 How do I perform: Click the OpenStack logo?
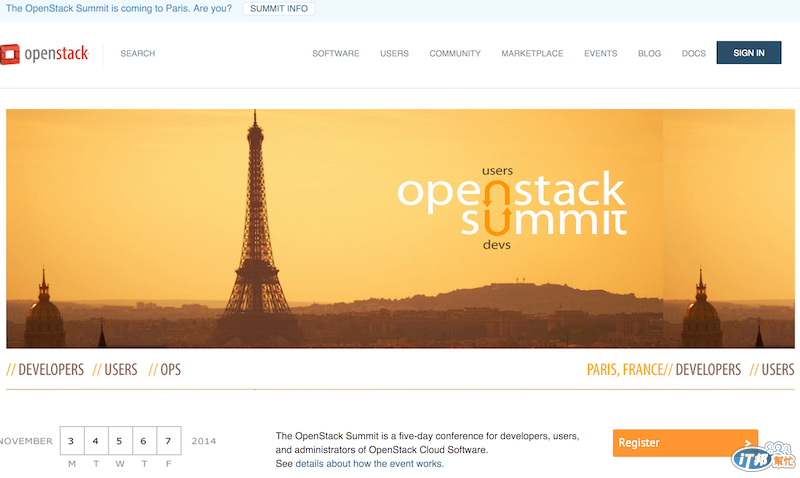[45, 54]
